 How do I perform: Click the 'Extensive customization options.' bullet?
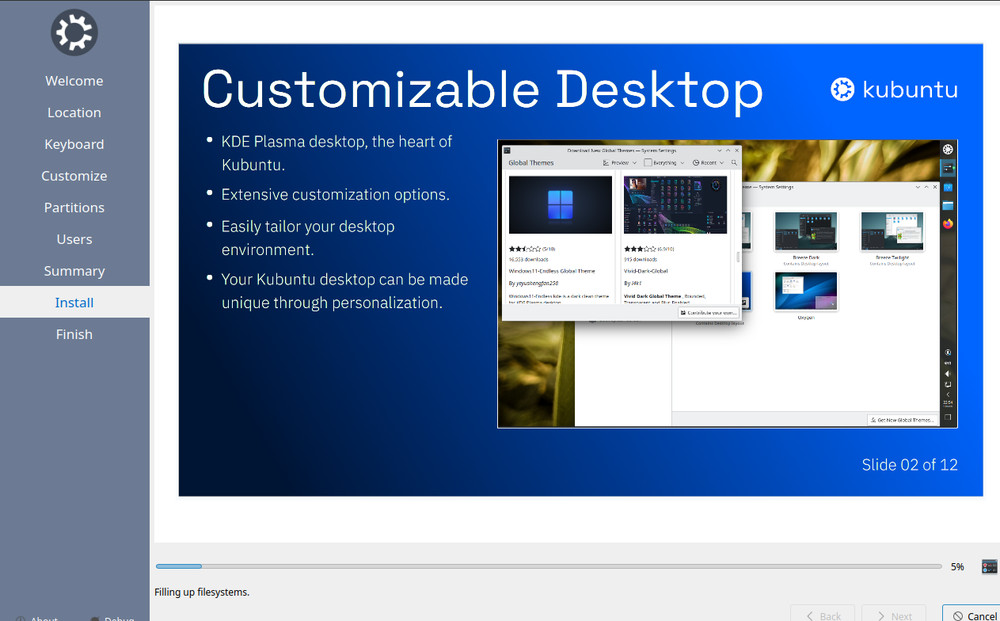coord(335,194)
